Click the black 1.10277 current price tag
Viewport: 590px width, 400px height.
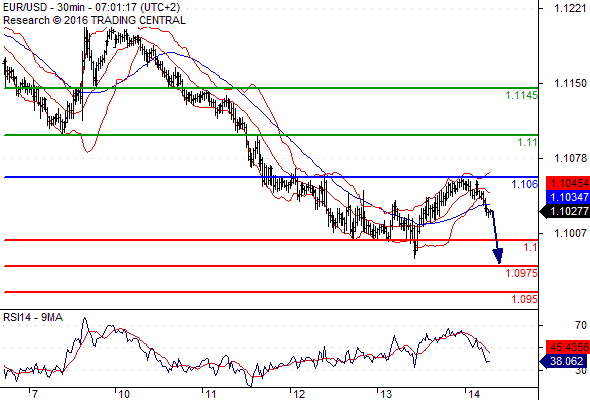[x=564, y=211]
